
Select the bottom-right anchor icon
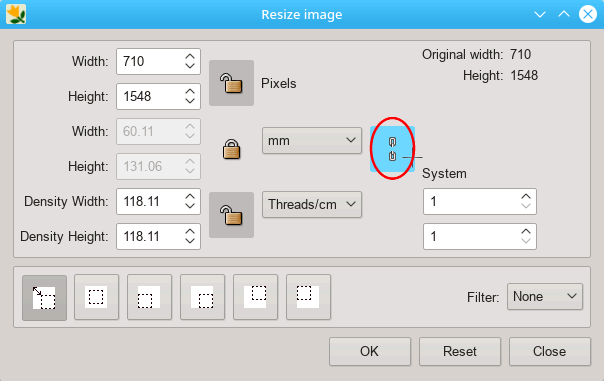coord(202,297)
